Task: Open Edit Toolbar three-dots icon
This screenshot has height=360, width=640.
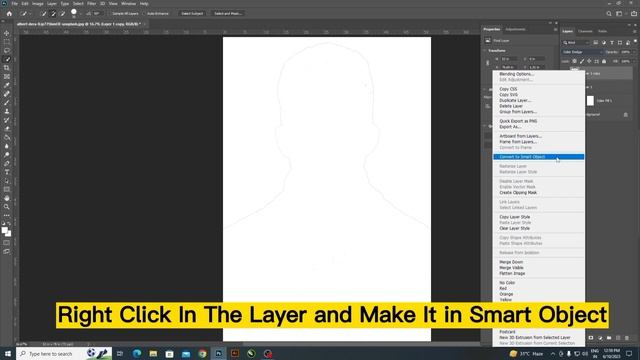Action: point(7,215)
